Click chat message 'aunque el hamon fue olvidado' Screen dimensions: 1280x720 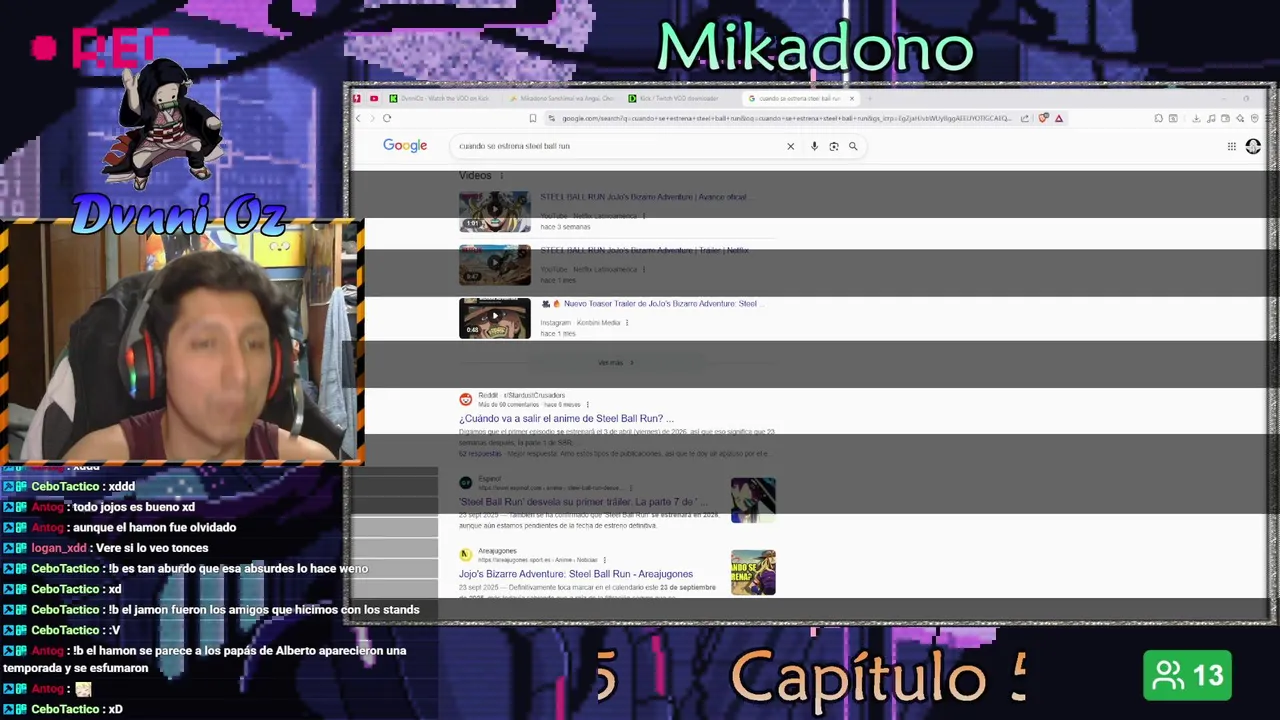tap(154, 527)
